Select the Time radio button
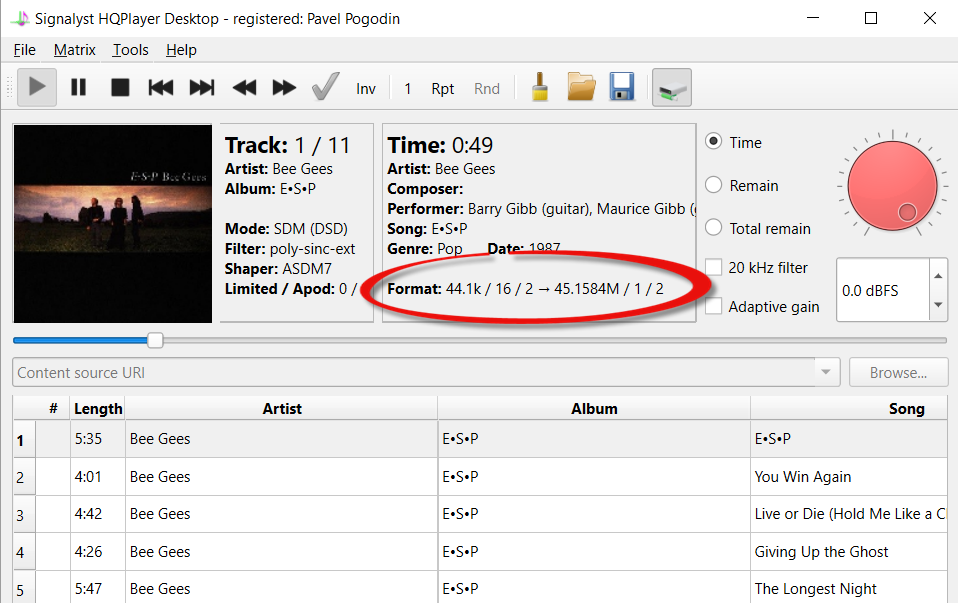 pos(713,142)
